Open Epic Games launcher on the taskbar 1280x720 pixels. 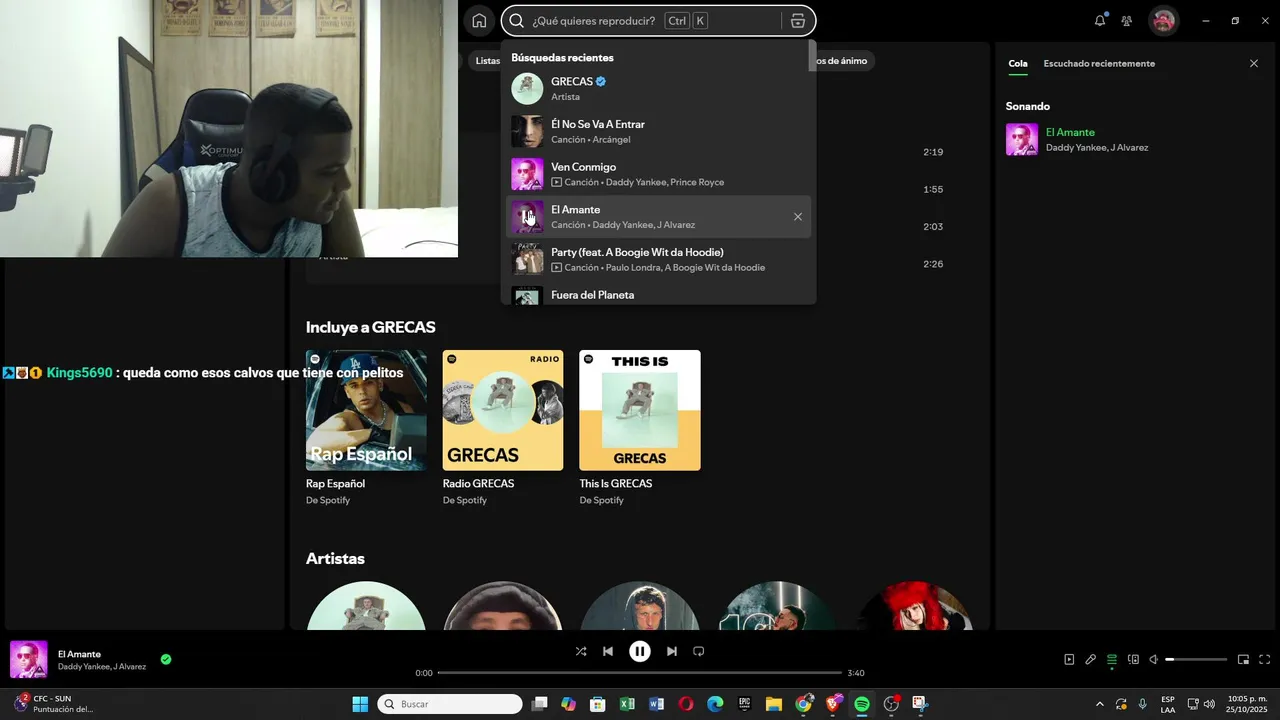744,704
